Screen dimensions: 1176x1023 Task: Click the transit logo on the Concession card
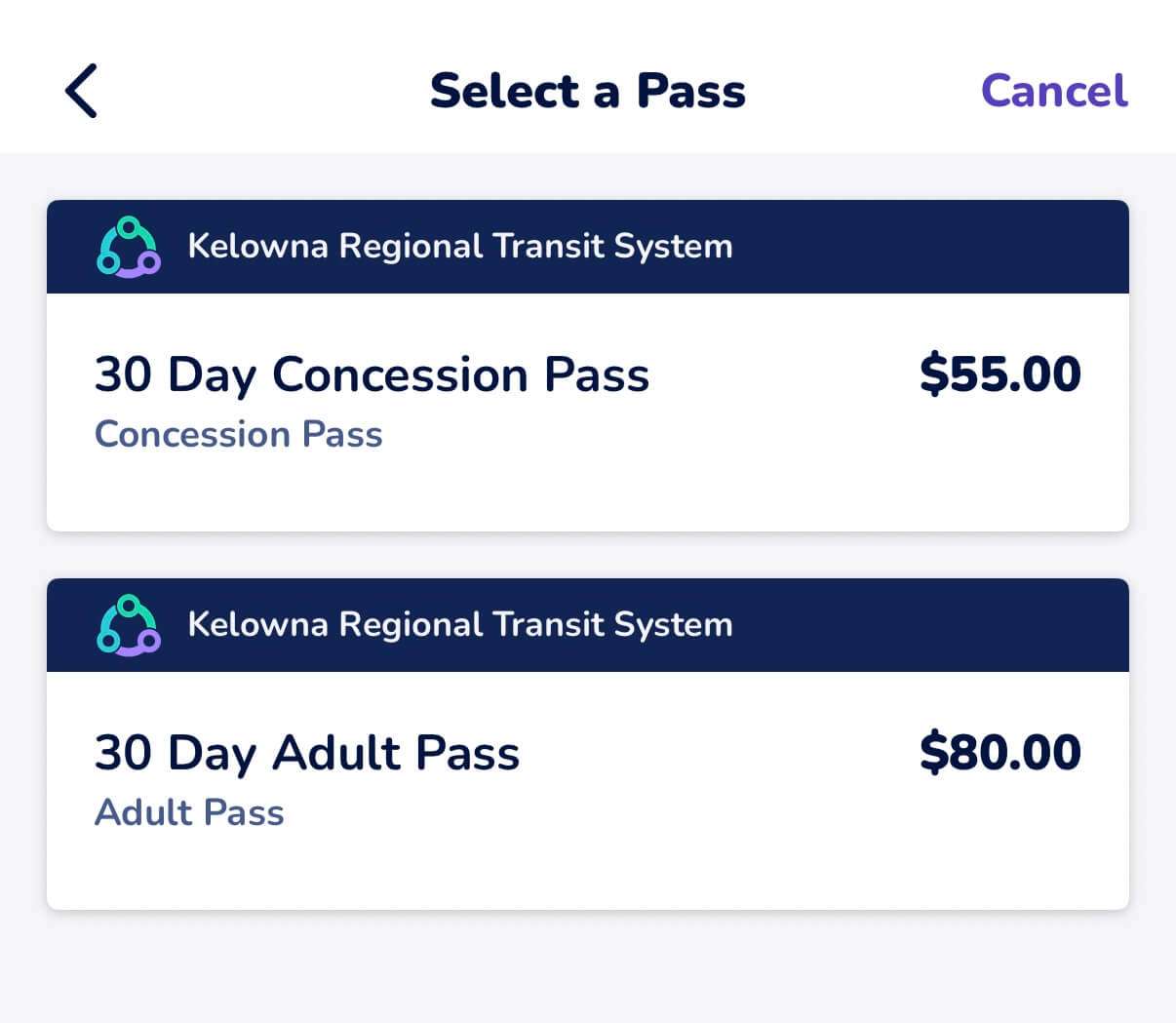click(129, 247)
